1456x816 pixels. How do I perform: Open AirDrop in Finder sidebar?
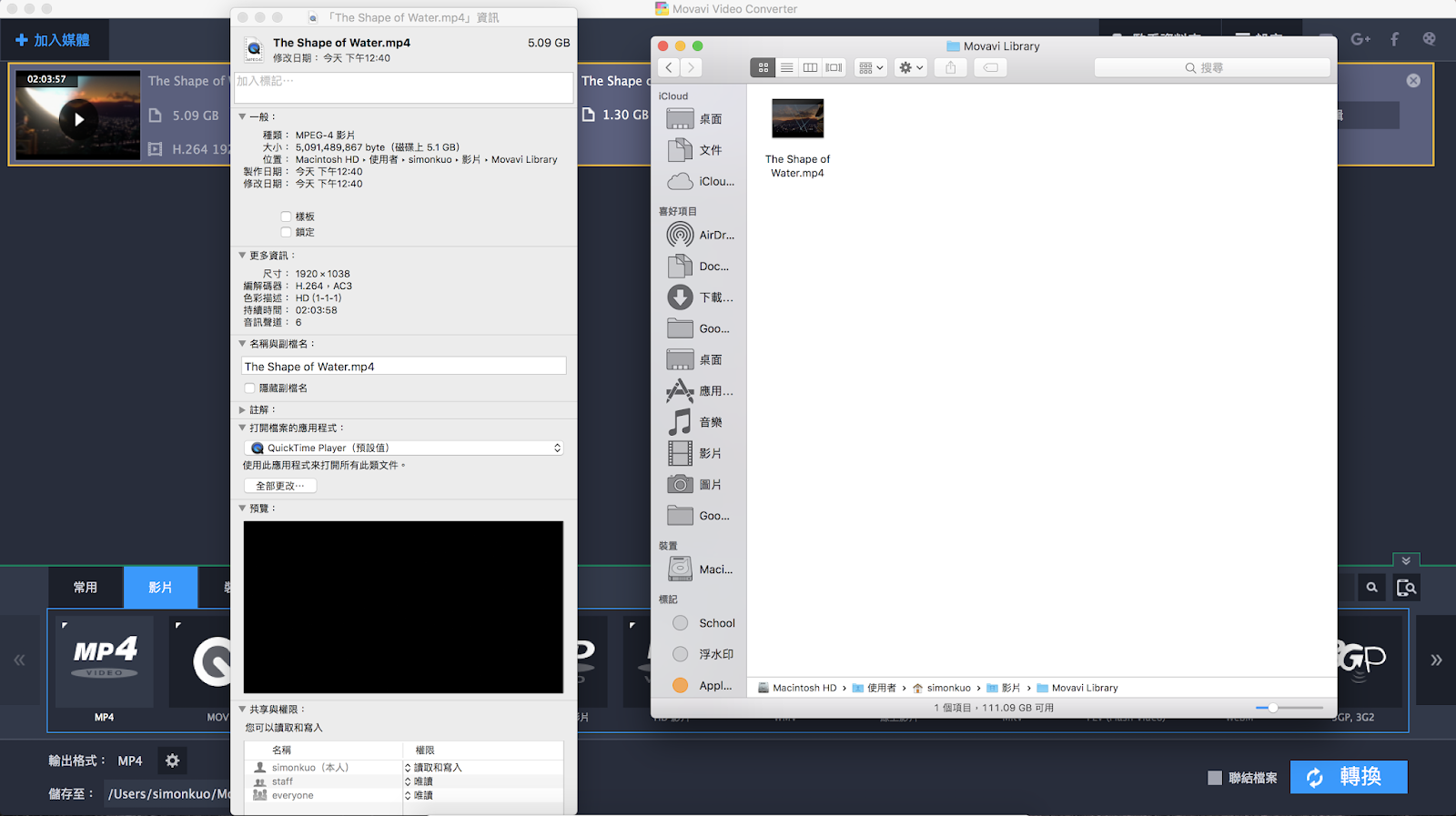tap(699, 235)
